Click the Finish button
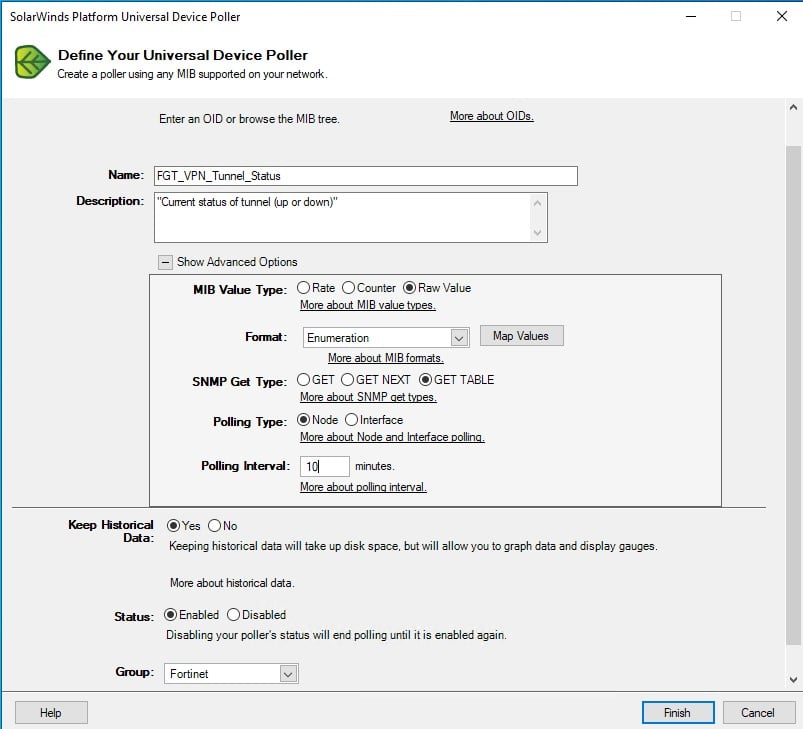Viewport: 803px width, 729px height. point(678,713)
